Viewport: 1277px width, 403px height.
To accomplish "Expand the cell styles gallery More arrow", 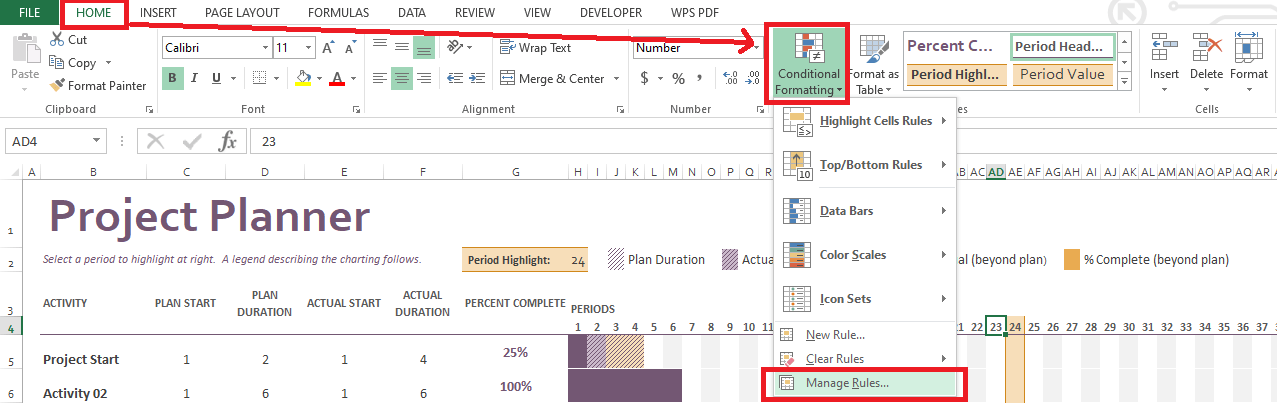I will 1124,81.
